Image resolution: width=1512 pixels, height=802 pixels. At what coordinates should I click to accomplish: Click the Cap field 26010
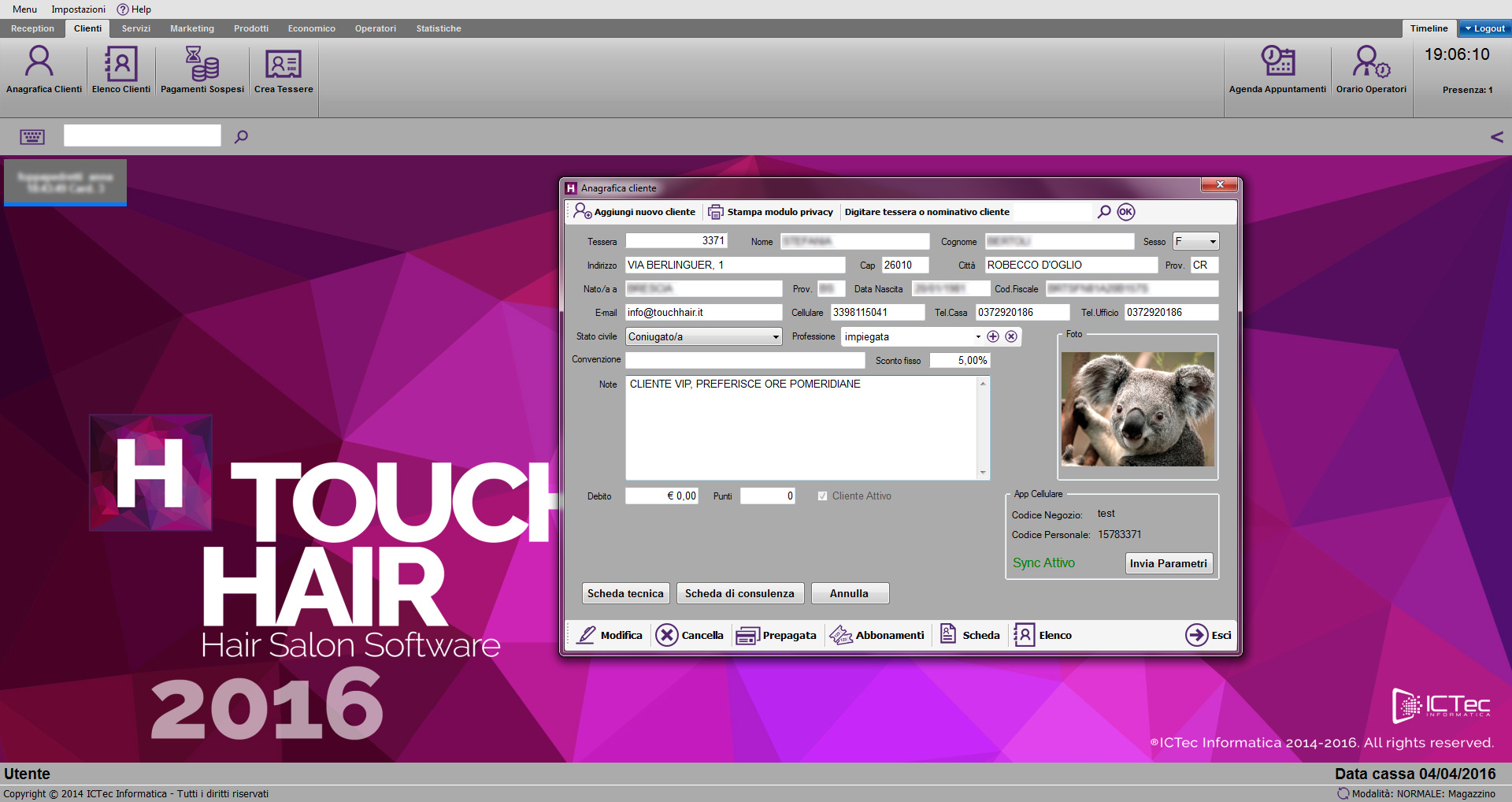click(905, 265)
